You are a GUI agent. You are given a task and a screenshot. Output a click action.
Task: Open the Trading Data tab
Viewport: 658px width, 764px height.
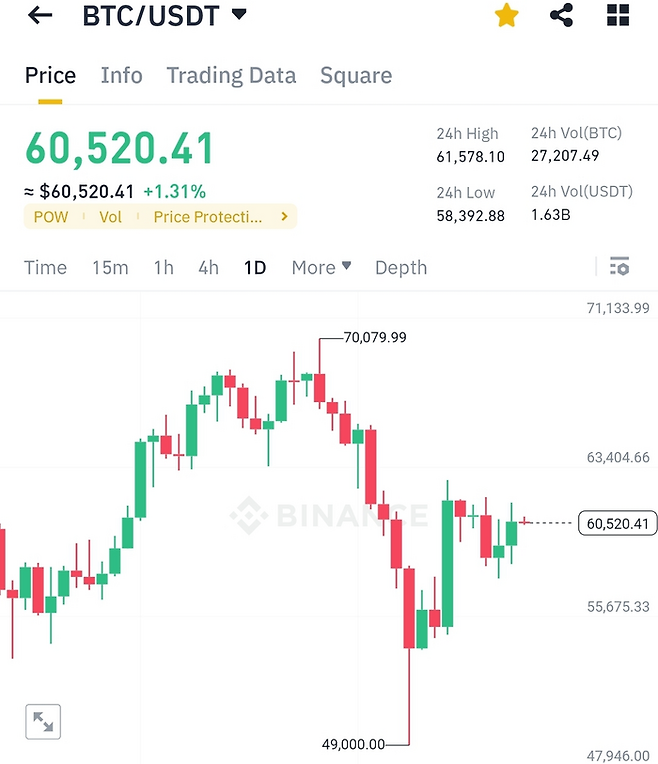[231, 76]
